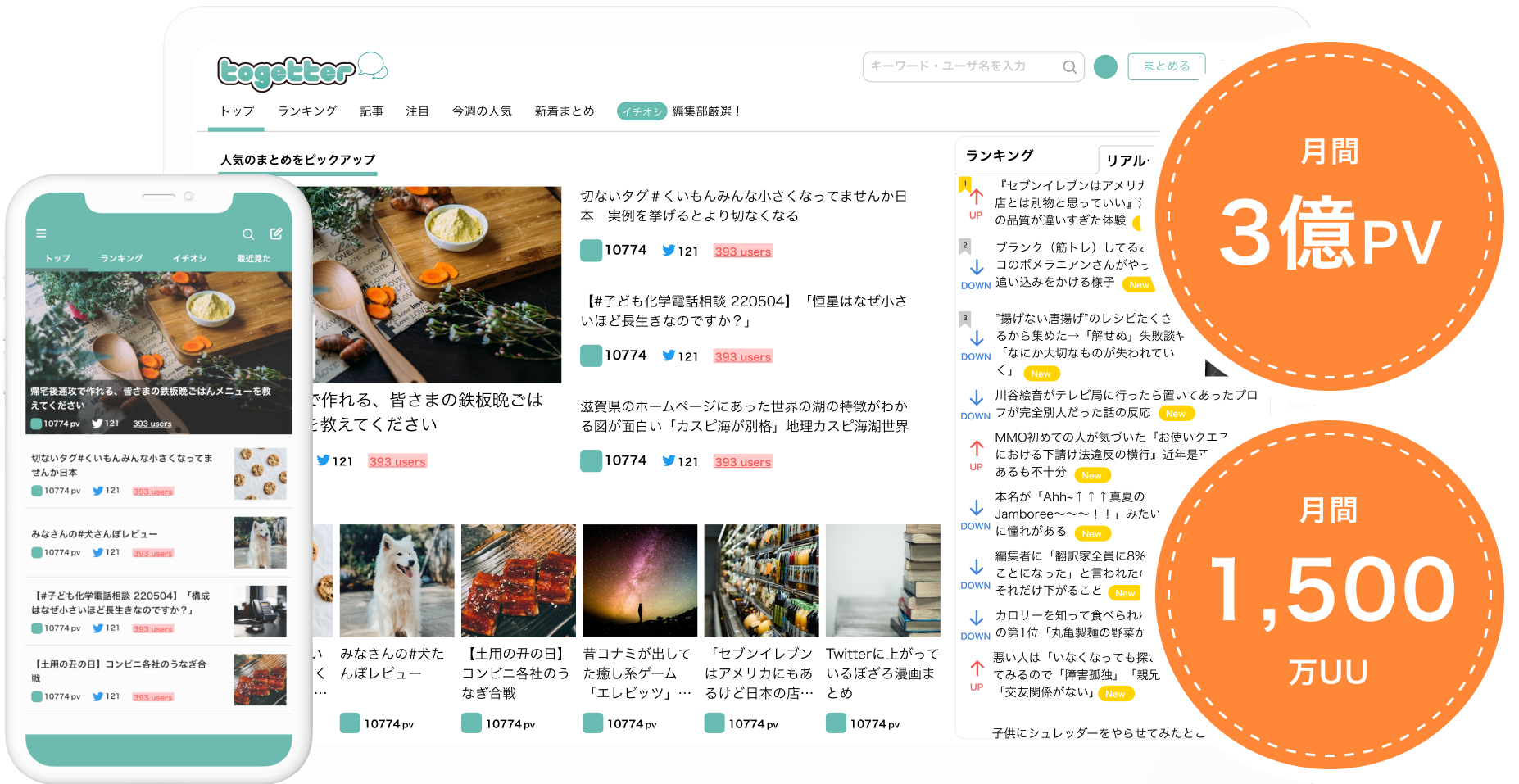
Task: Open the starry night sky thumbnail
Action: click(x=639, y=580)
